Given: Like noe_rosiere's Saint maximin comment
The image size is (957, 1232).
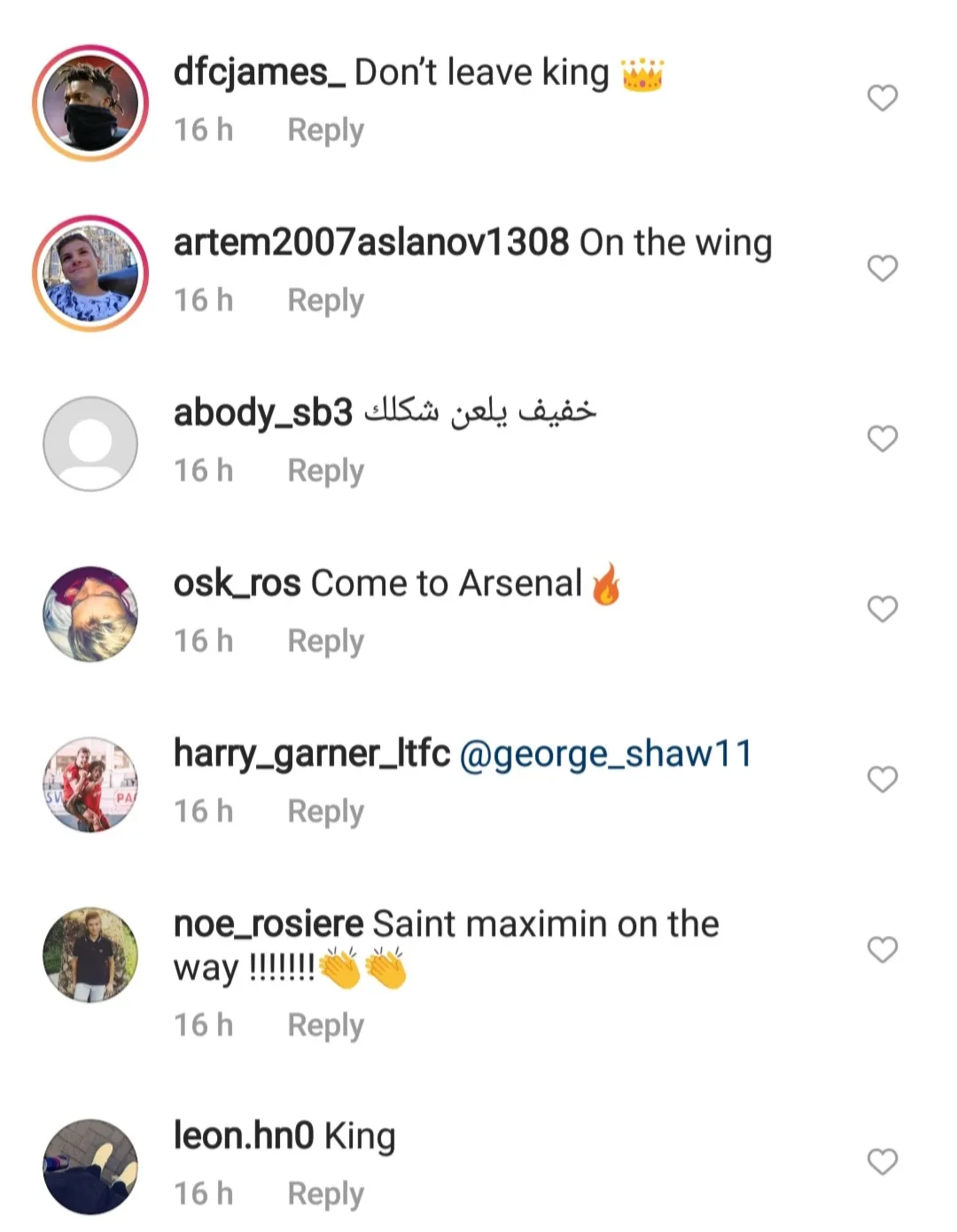Looking at the screenshot, I should pyautogui.click(x=882, y=949).
